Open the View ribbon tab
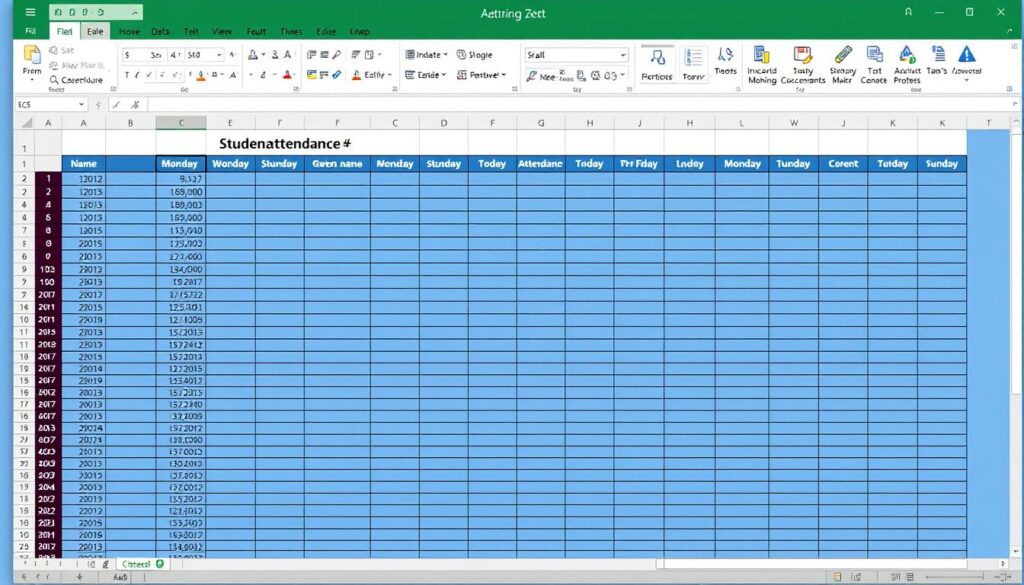Screen dimensions: 1024x585 click(222, 31)
